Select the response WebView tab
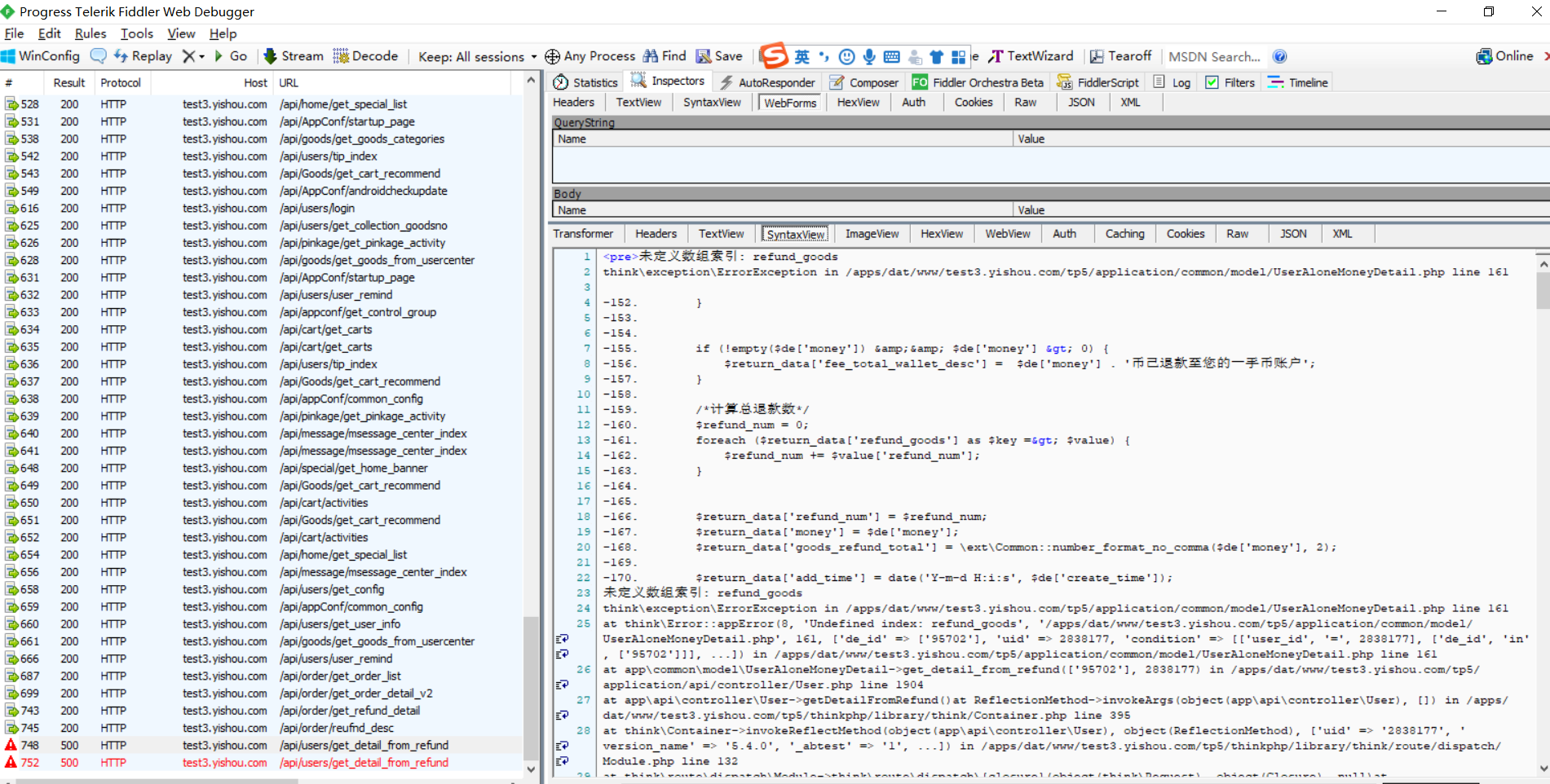The width and height of the screenshot is (1550, 784). 1008,233
